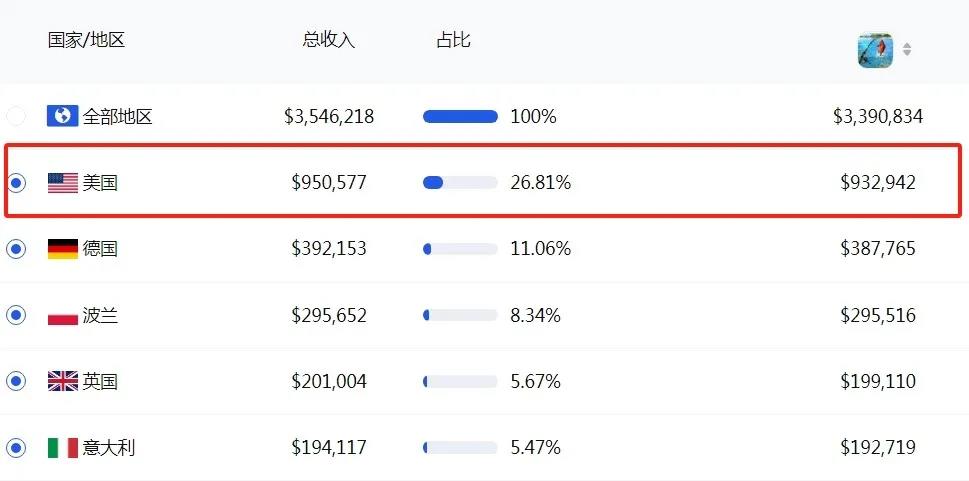Sort by the app column arrows
This screenshot has width=969, height=481.
tap(907, 49)
